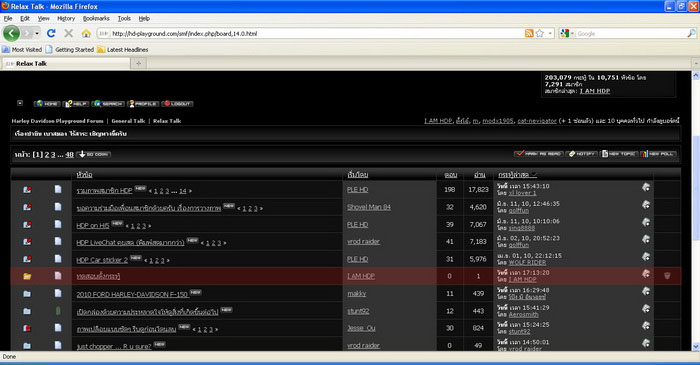Toggle sort arrow on last post column
Screen dimensions: 700x365
click(x=534, y=174)
